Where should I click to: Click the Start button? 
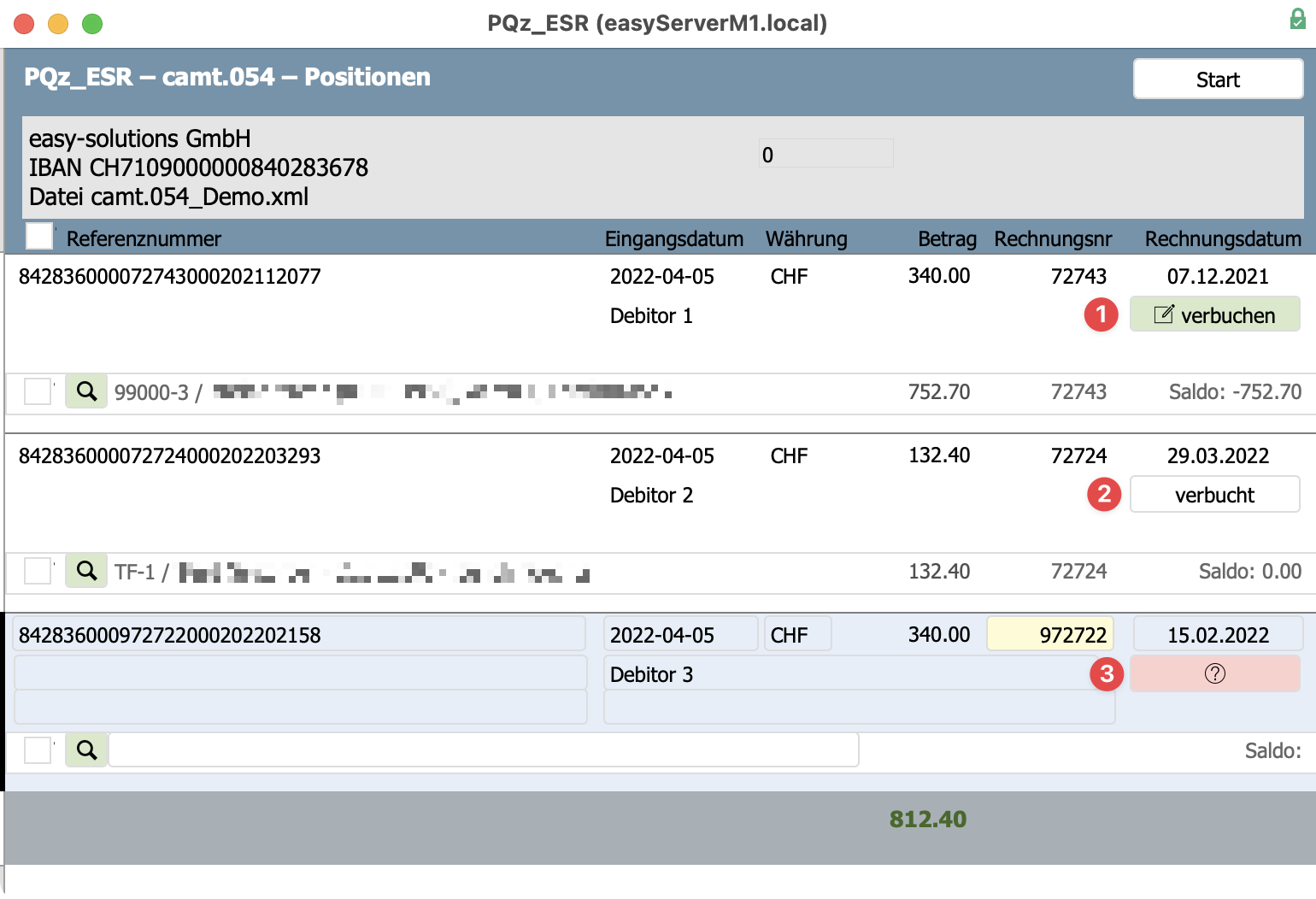[1218, 79]
